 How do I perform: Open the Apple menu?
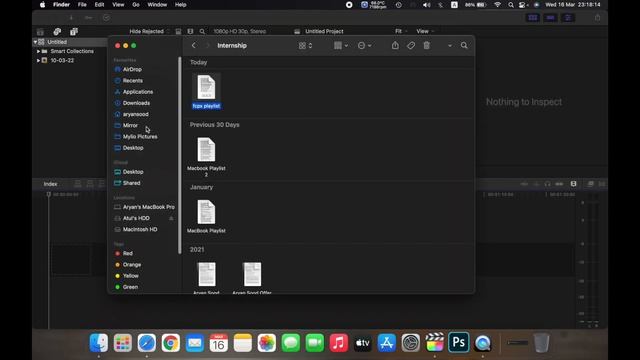(42, 5)
